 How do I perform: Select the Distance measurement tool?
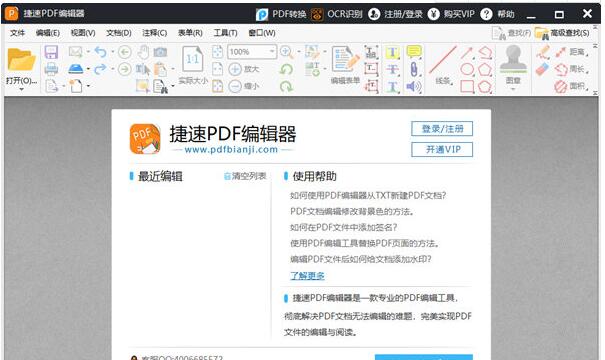[x=571, y=52]
